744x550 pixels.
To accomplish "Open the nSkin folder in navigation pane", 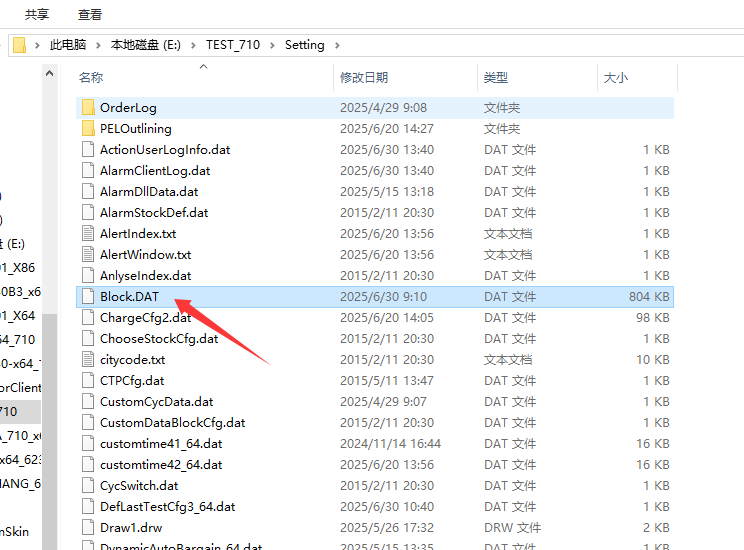I will click(x=14, y=531).
